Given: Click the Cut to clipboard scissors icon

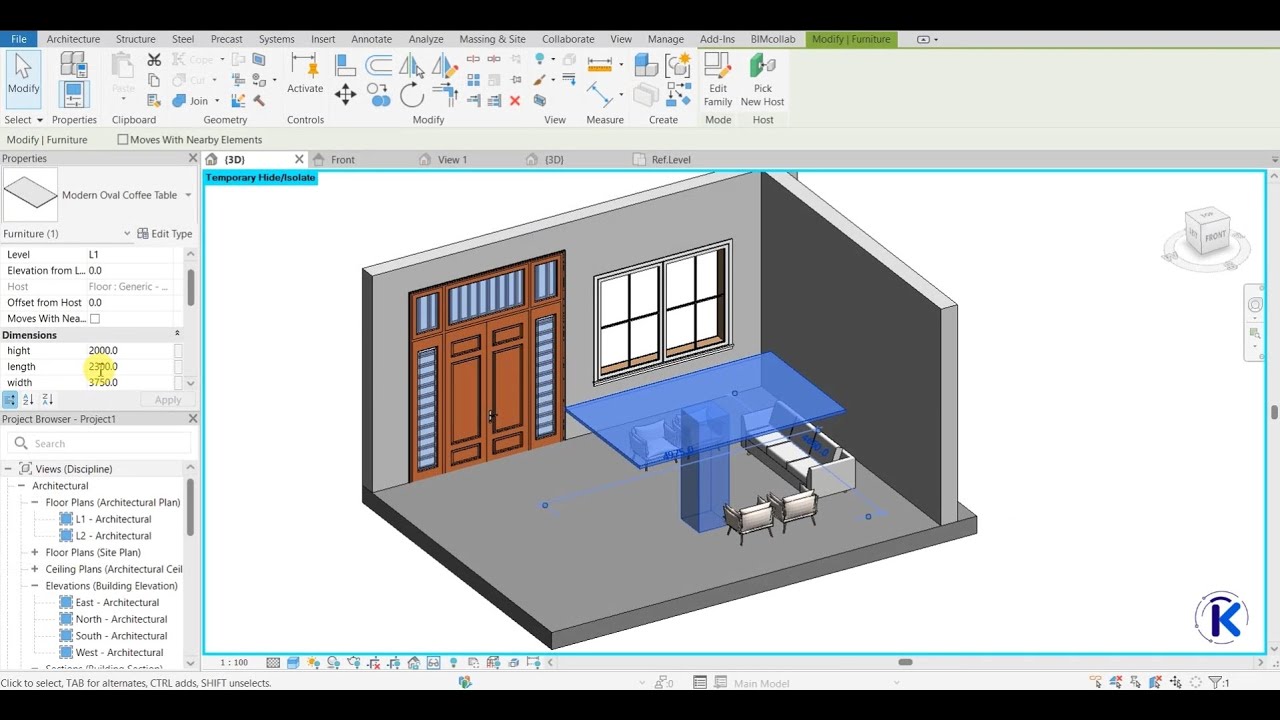Looking at the screenshot, I should pyautogui.click(x=154, y=60).
